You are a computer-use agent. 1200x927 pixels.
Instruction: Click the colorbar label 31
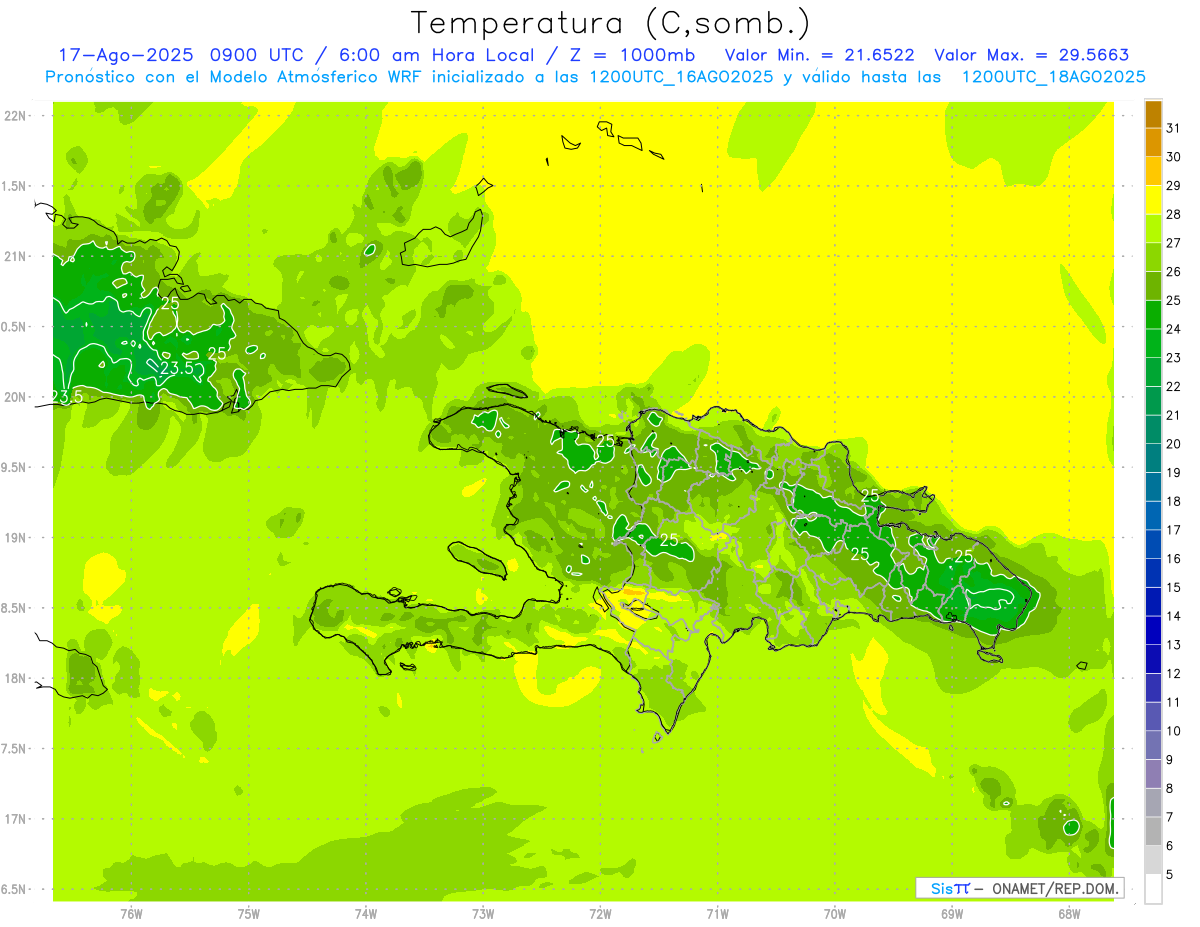click(x=1173, y=128)
